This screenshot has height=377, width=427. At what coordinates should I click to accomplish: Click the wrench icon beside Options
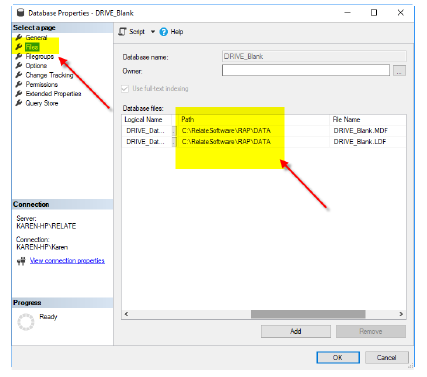point(19,65)
